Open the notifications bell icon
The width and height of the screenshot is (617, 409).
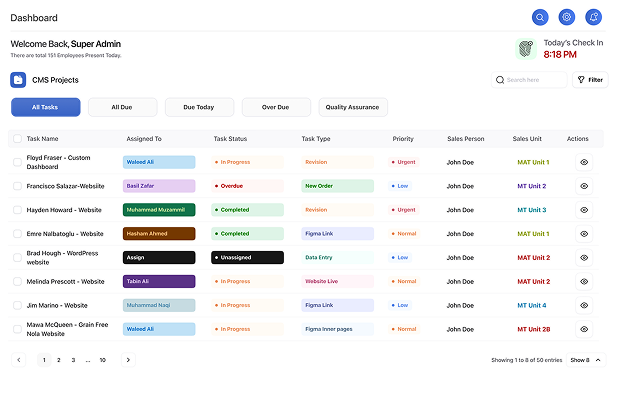click(x=594, y=17)
